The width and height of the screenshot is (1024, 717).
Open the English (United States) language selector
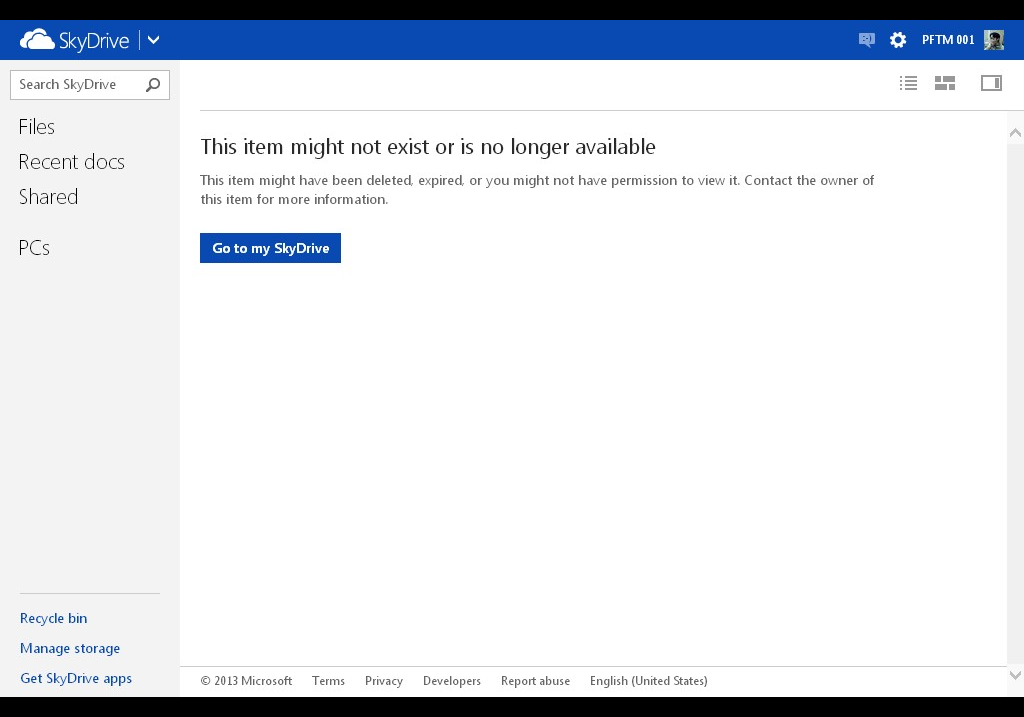[648, 681]
